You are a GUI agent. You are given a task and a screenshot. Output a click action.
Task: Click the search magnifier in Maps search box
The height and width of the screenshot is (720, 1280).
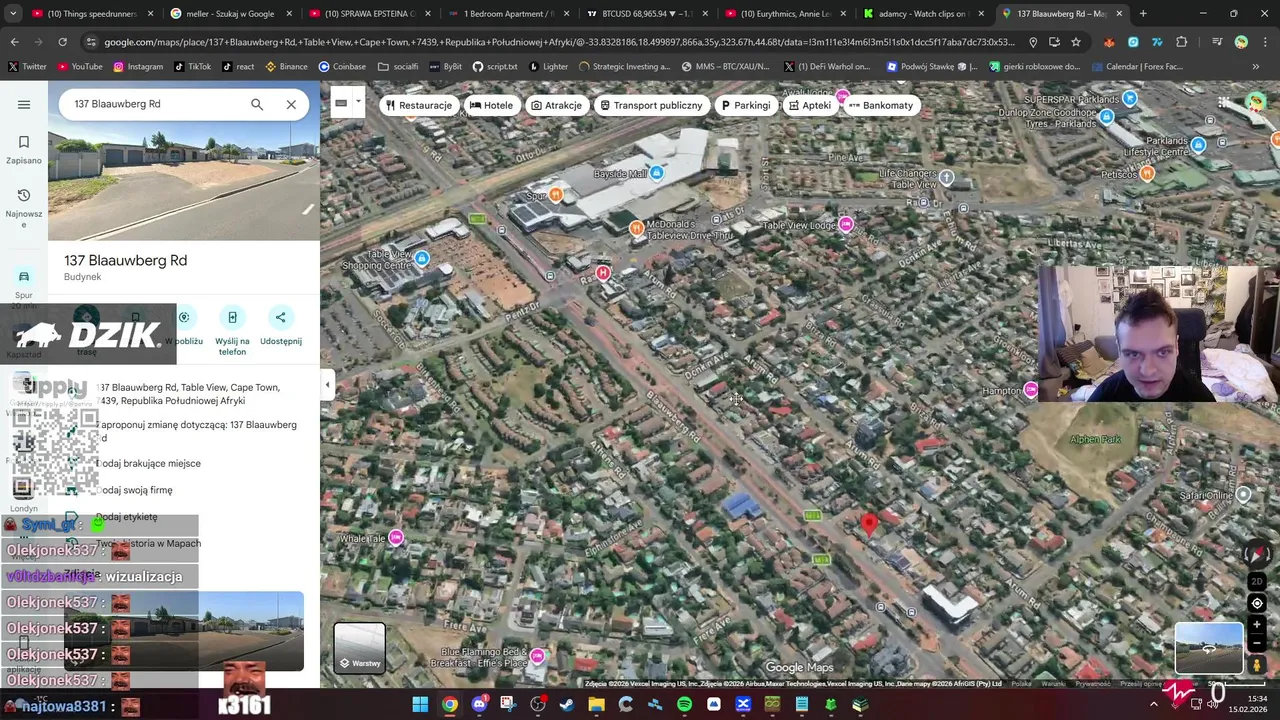pos(257,104)
